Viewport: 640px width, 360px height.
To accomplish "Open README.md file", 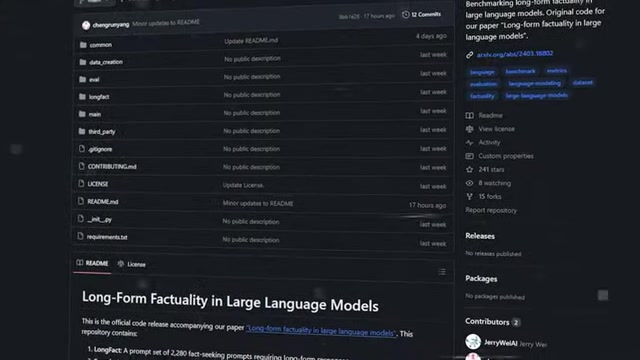I will point(102,202).
